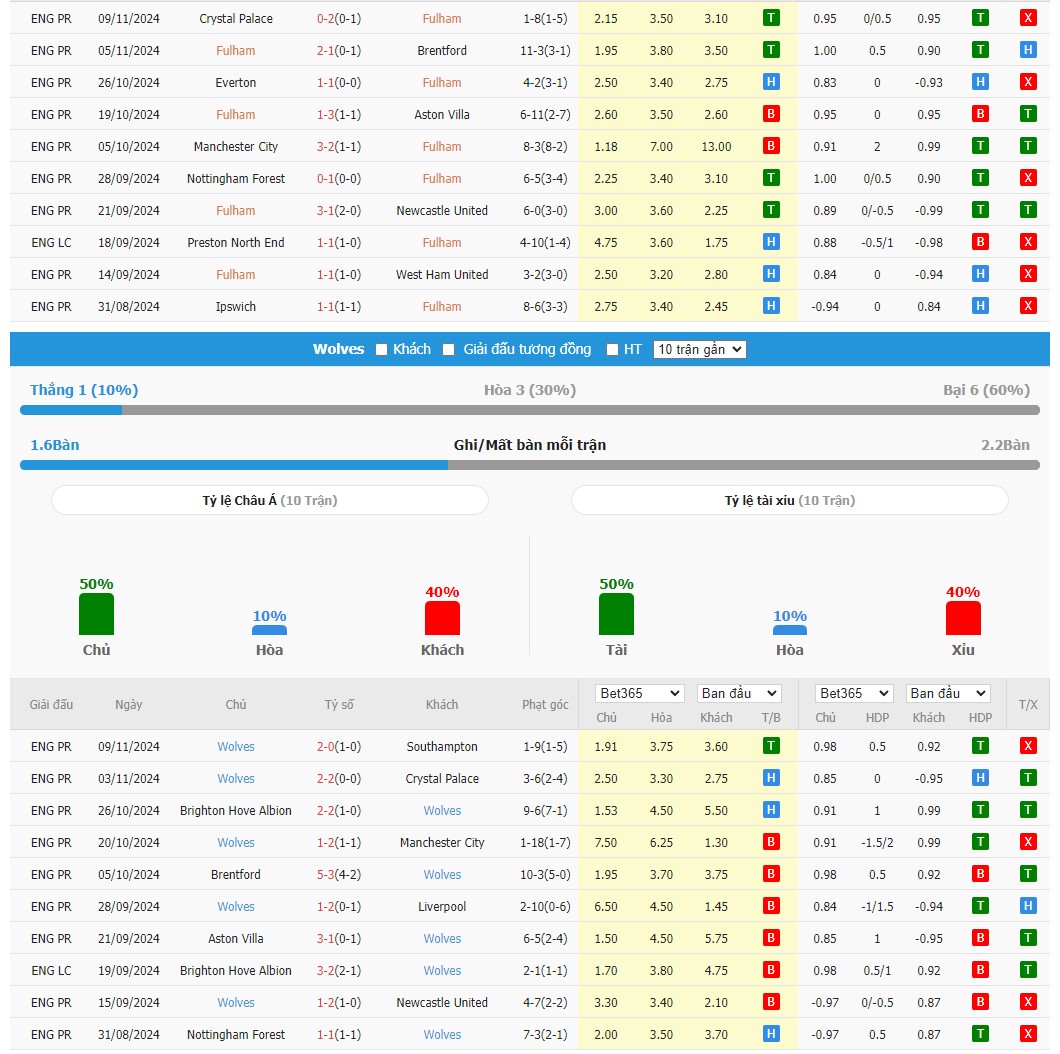The image size is (1060, 1054).
Task: Open the West Ham United team link
Action: coord(442,274)
